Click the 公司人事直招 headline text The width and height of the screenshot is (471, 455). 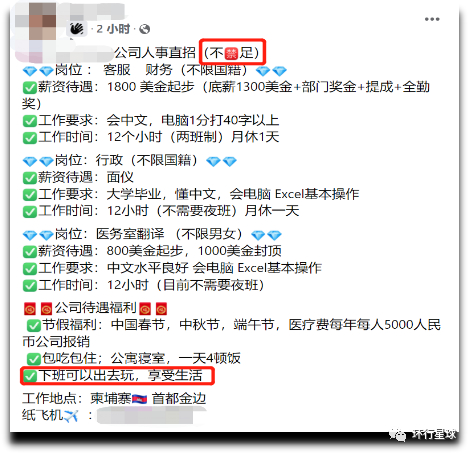pyautogui.click(x=155, y=53)
